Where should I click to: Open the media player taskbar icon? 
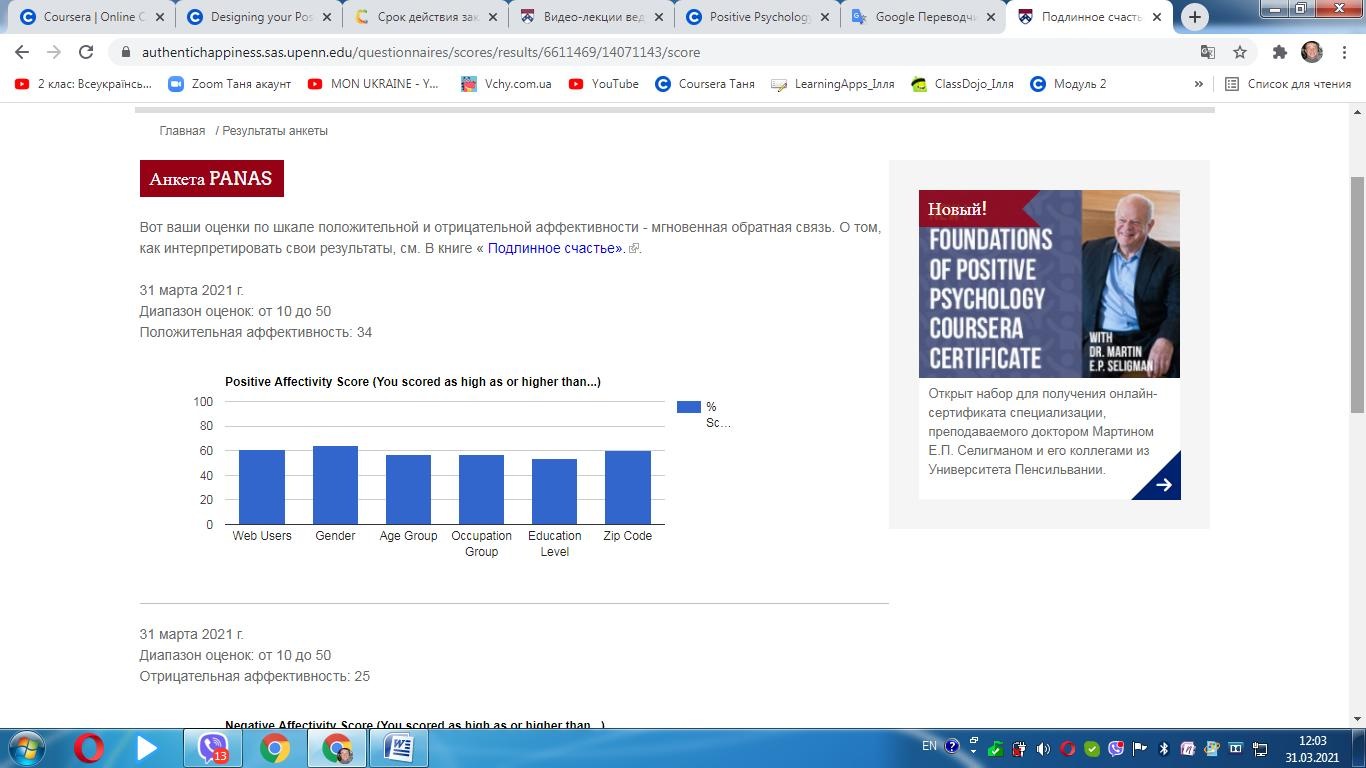[147, 748]
